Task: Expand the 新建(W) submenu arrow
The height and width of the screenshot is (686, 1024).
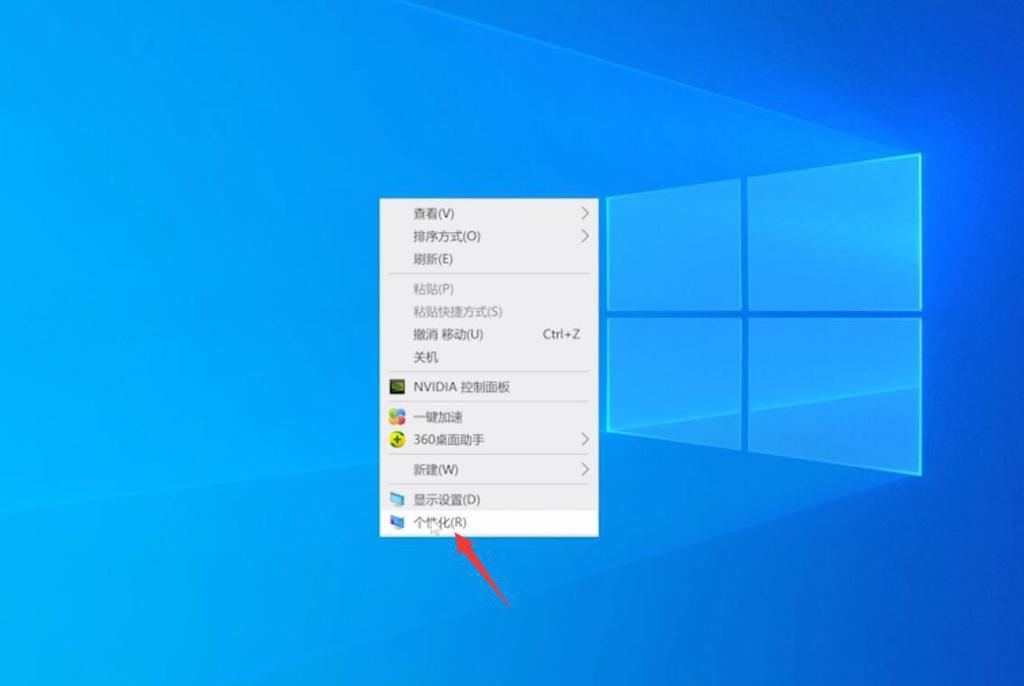Action: click(584, 469)
